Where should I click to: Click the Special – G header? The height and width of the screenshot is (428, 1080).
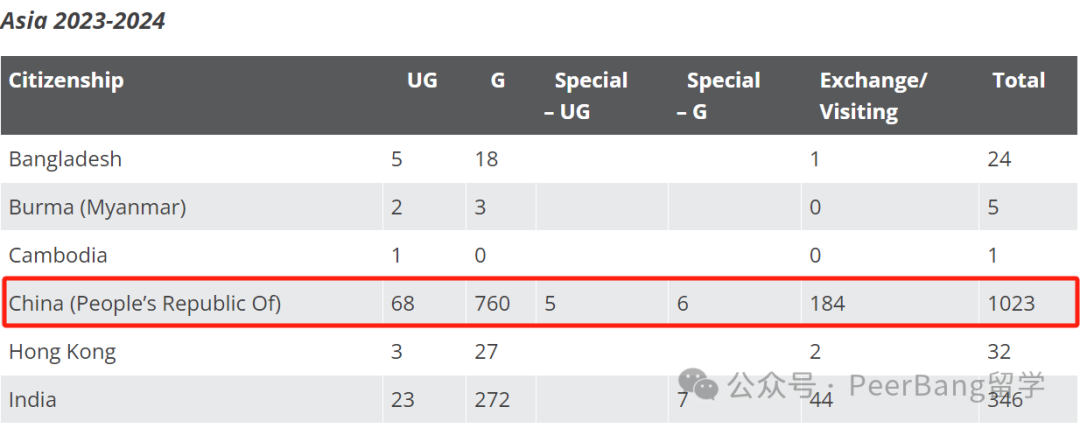click(x=718, y=96)
